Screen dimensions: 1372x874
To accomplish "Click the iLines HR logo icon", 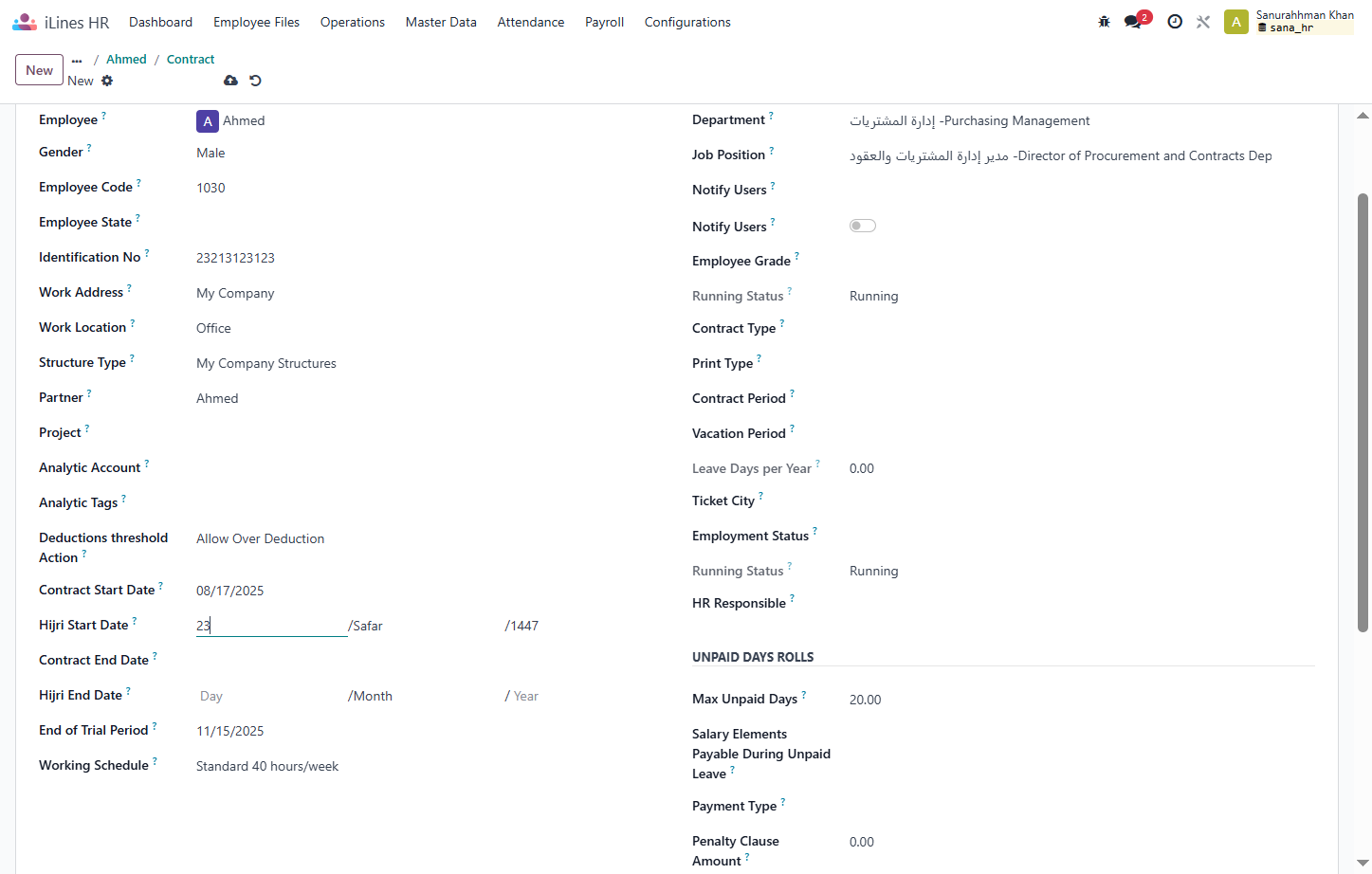I will 25,22.
